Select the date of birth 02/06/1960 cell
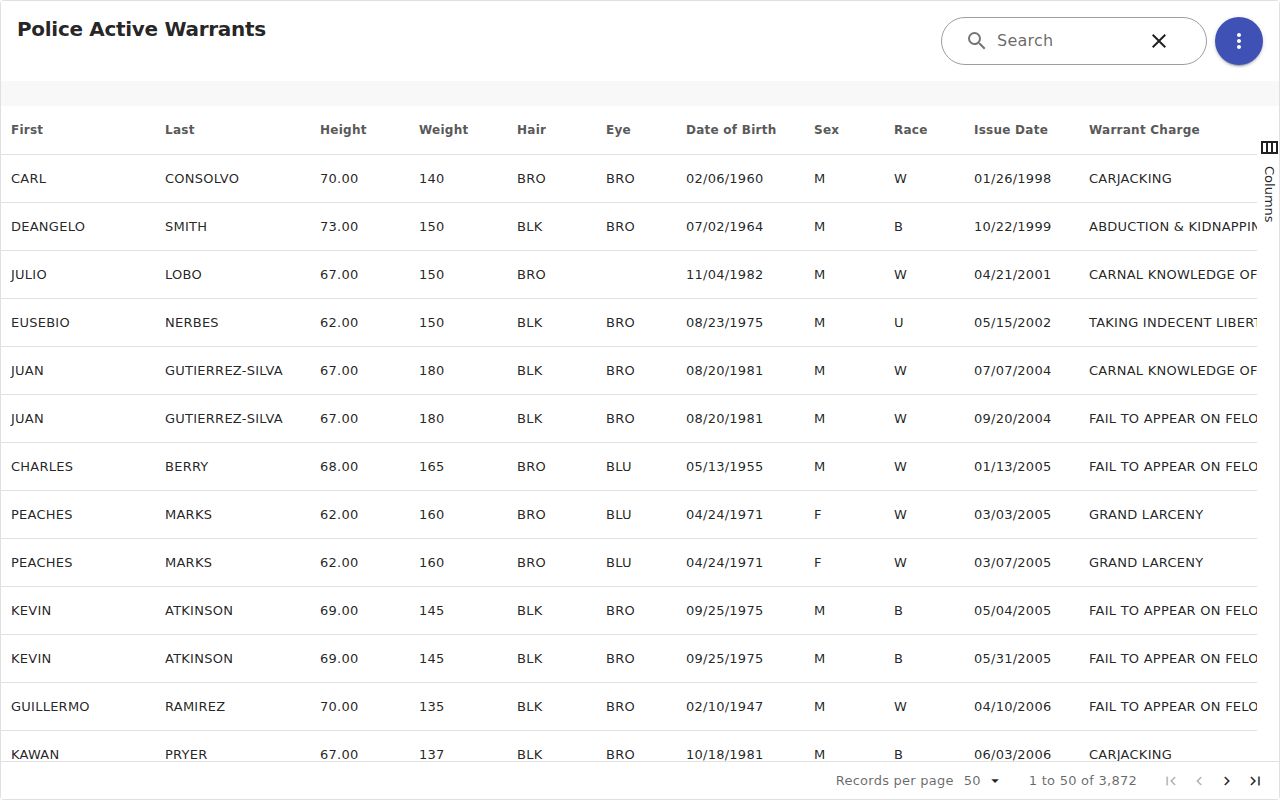This screenshot has width=1280, height=800. (x=740, y=179)
